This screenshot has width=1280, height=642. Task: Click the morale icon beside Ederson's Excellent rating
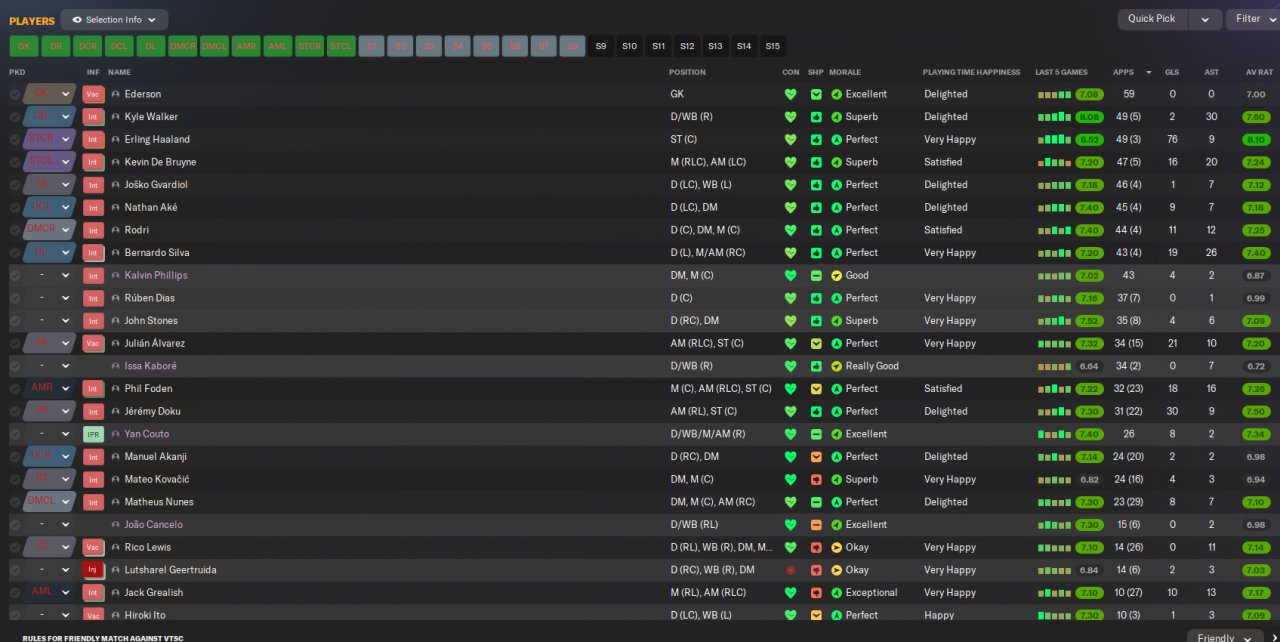836,94
